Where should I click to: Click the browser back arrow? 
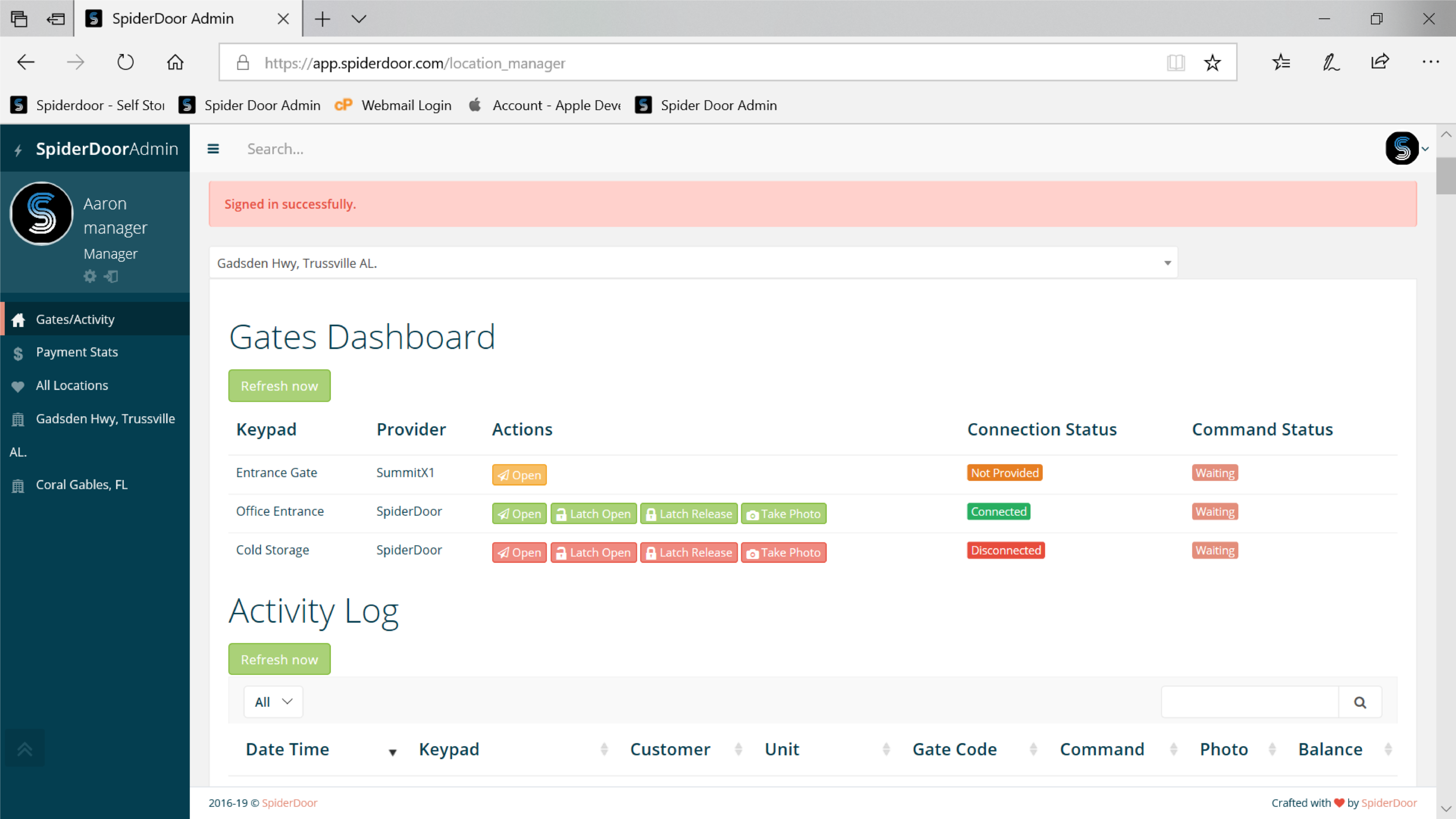click(x=26, y=62)
